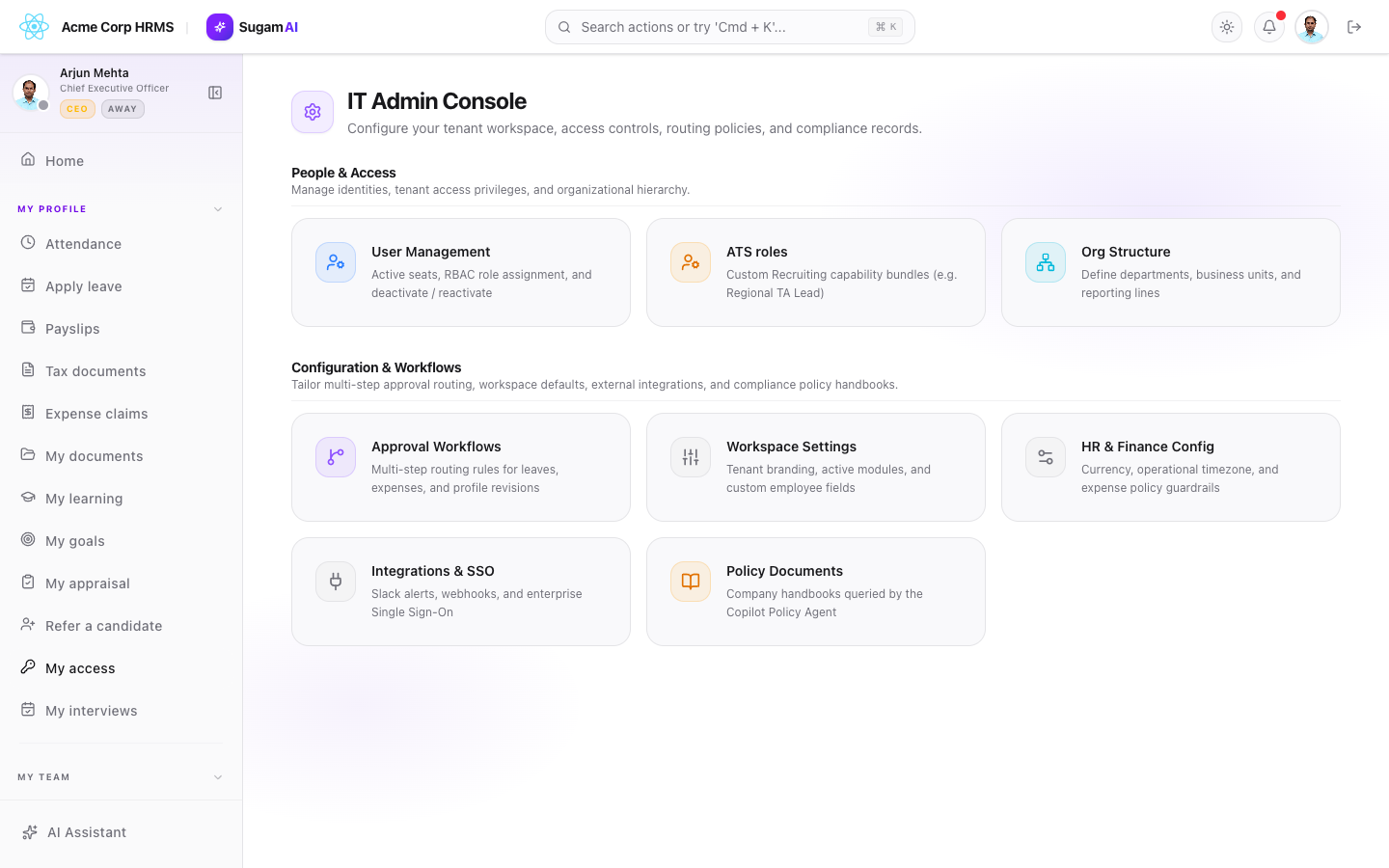Click Arjun Mehta's sidebar avatar
The width and height of the screenshot is (1389, 868).
pos(31,93)
